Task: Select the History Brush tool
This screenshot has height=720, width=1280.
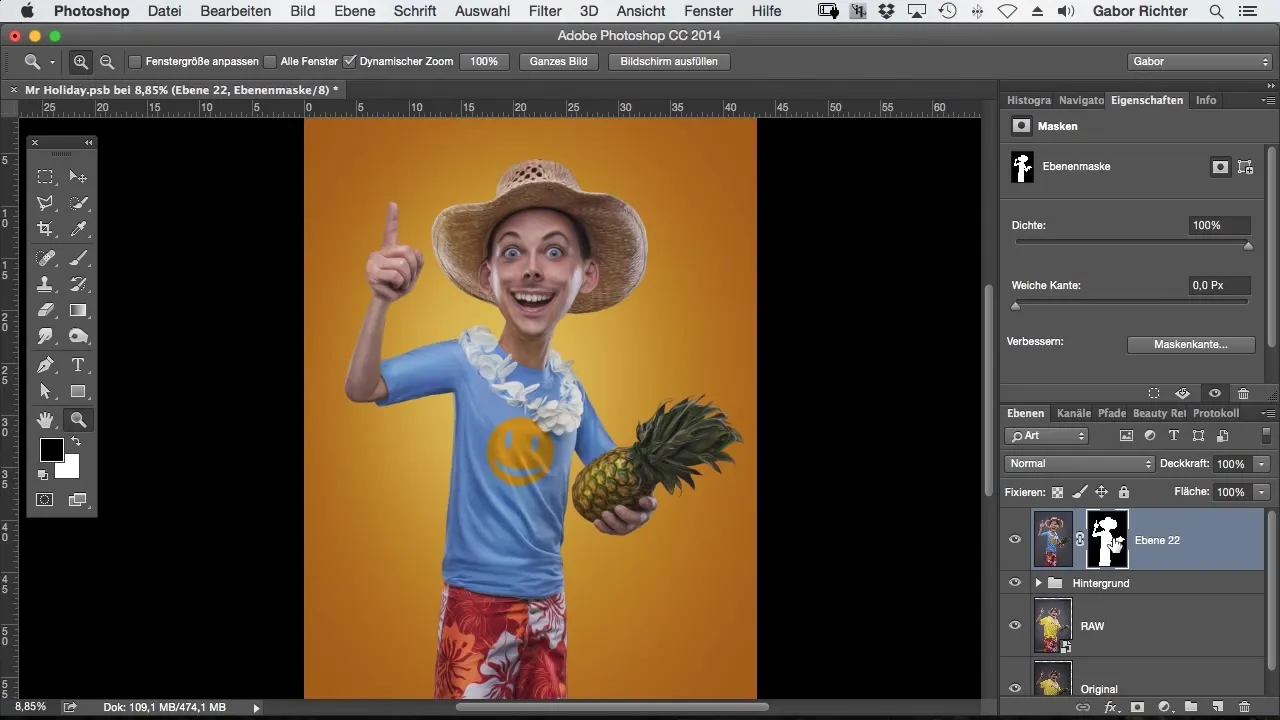Action: click(78, 285)
